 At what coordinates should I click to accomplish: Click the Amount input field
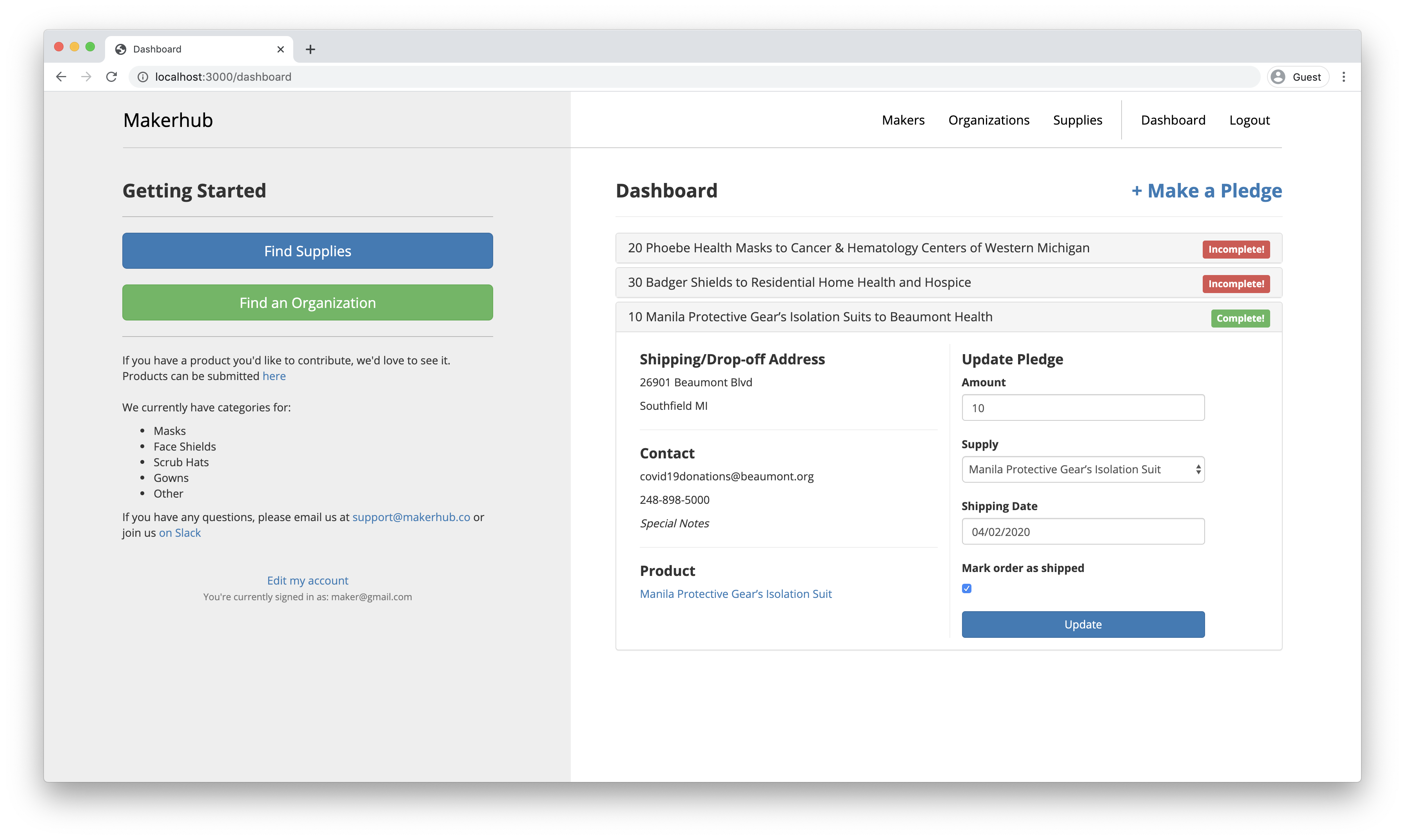tap(1082, 407)
